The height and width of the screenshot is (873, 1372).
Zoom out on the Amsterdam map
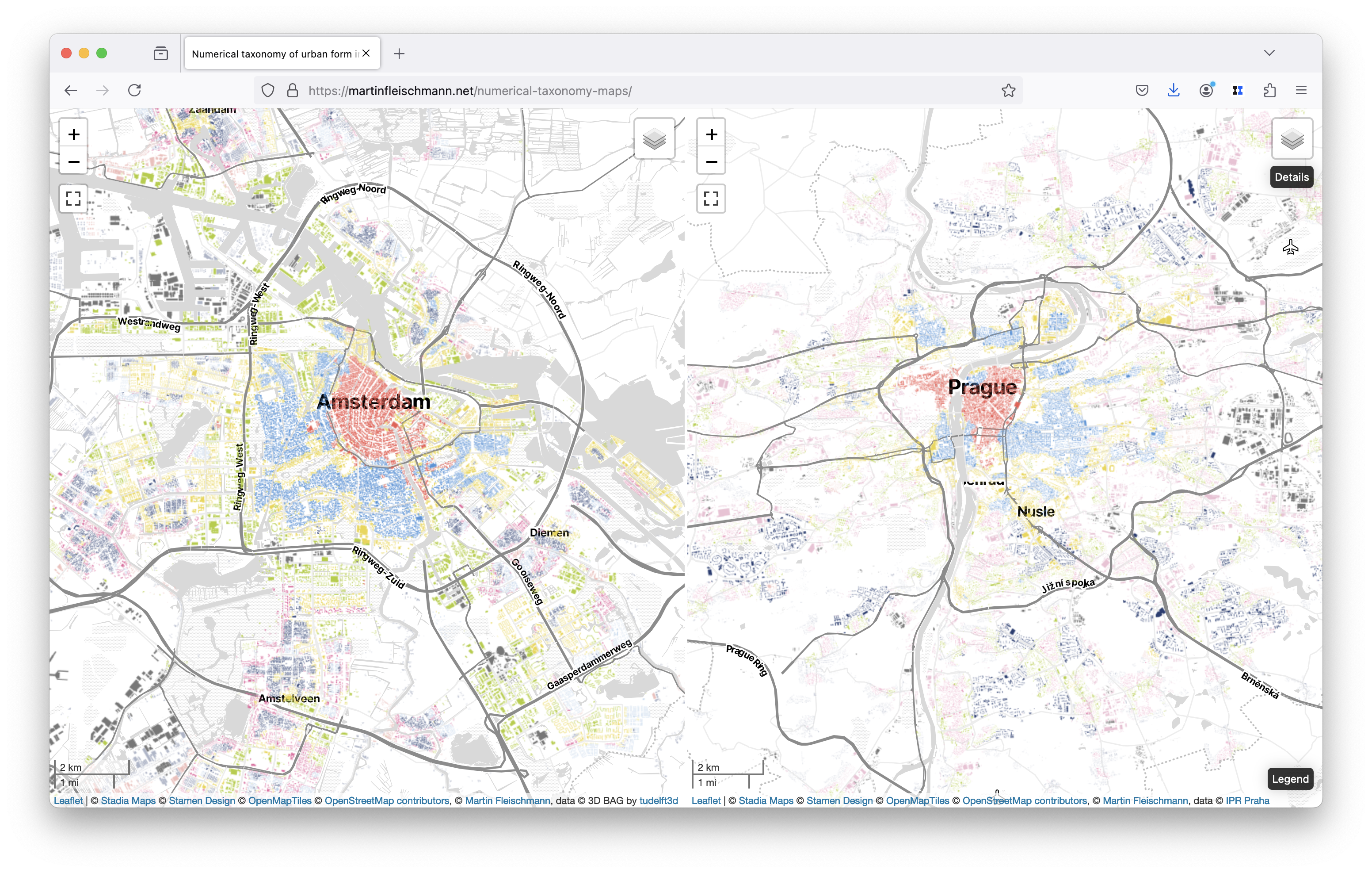pos(73,162)
